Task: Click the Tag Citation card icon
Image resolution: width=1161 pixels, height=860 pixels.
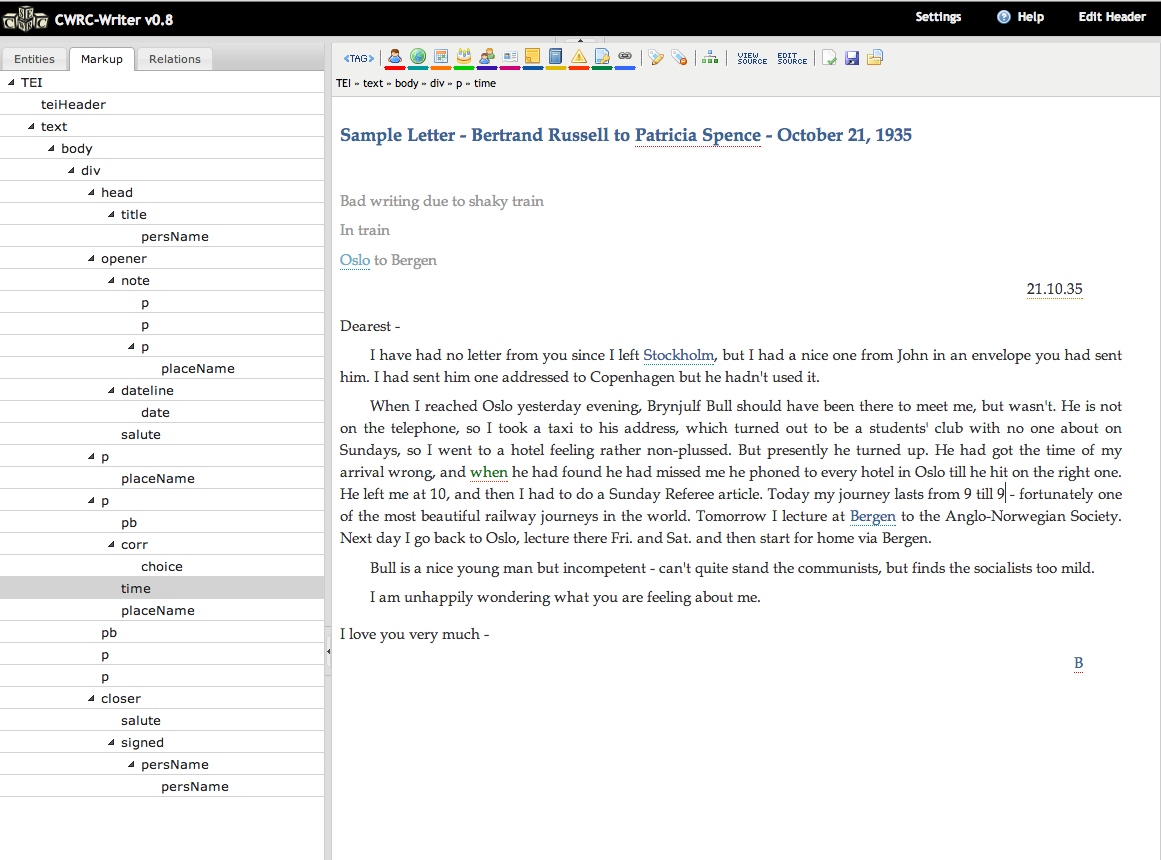Action: tap(510, 57)
